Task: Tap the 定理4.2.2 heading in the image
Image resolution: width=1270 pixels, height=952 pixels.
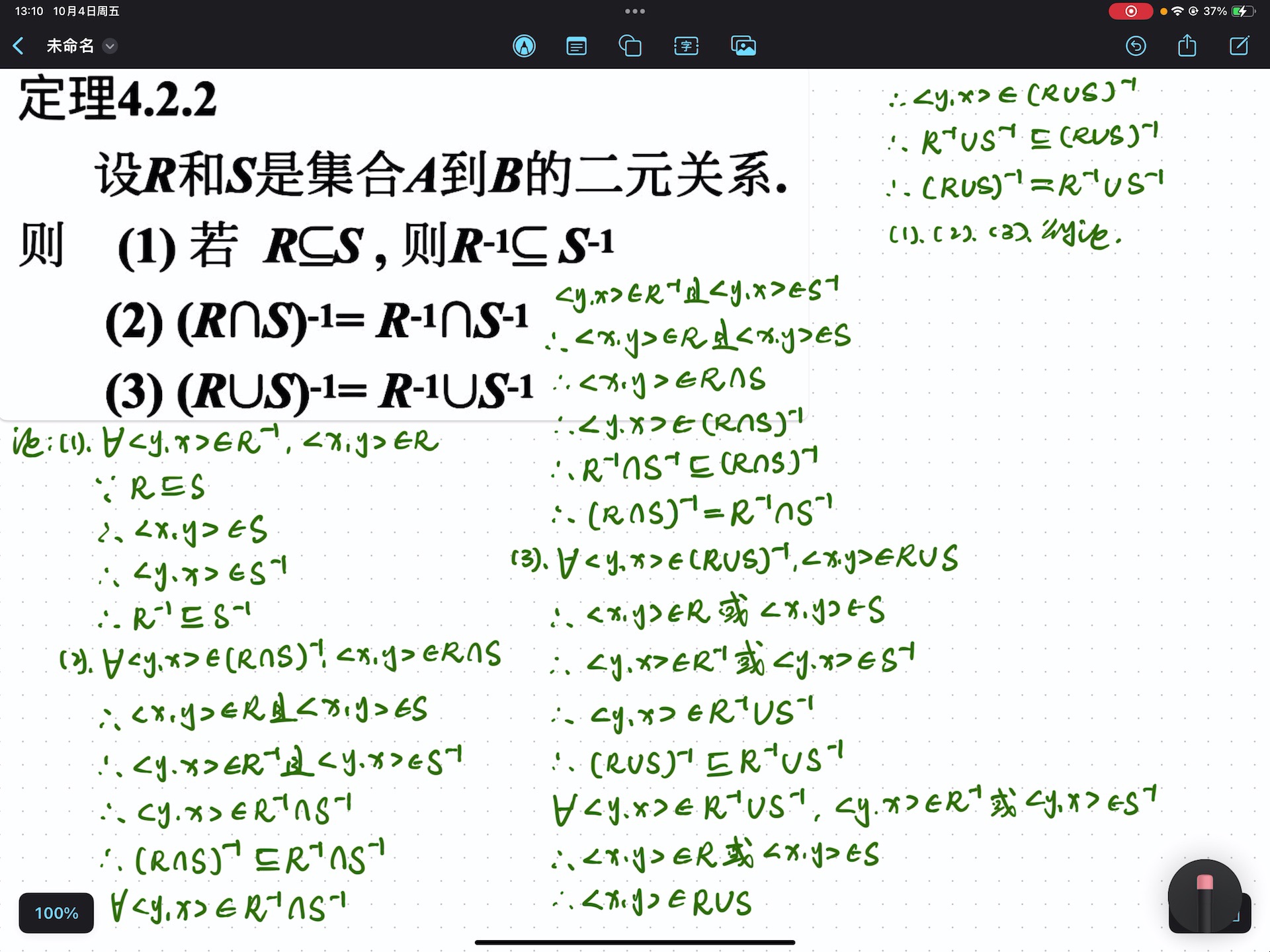Action: click(x=118, y=99)
